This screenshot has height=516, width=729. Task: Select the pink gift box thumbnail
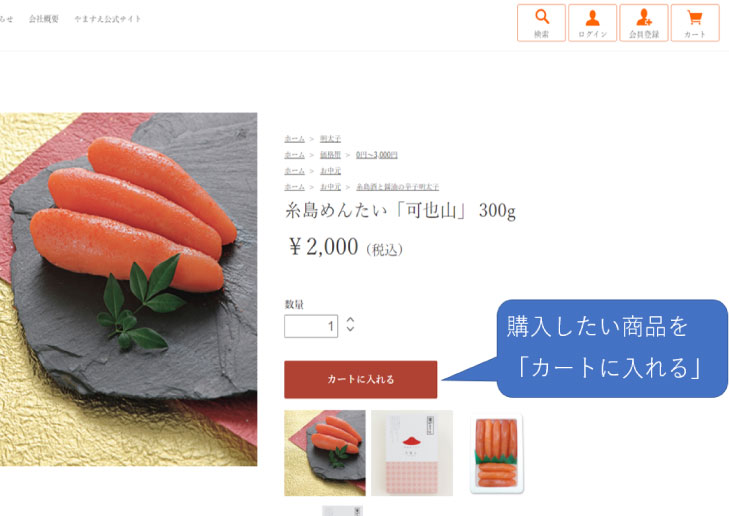[412, 453]
